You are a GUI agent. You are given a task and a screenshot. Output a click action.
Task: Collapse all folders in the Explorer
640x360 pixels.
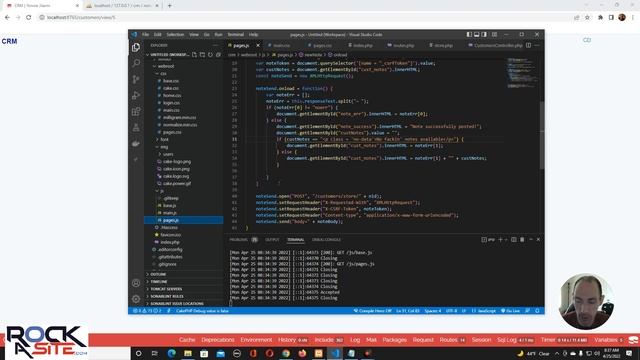click(x=218, y=55)
